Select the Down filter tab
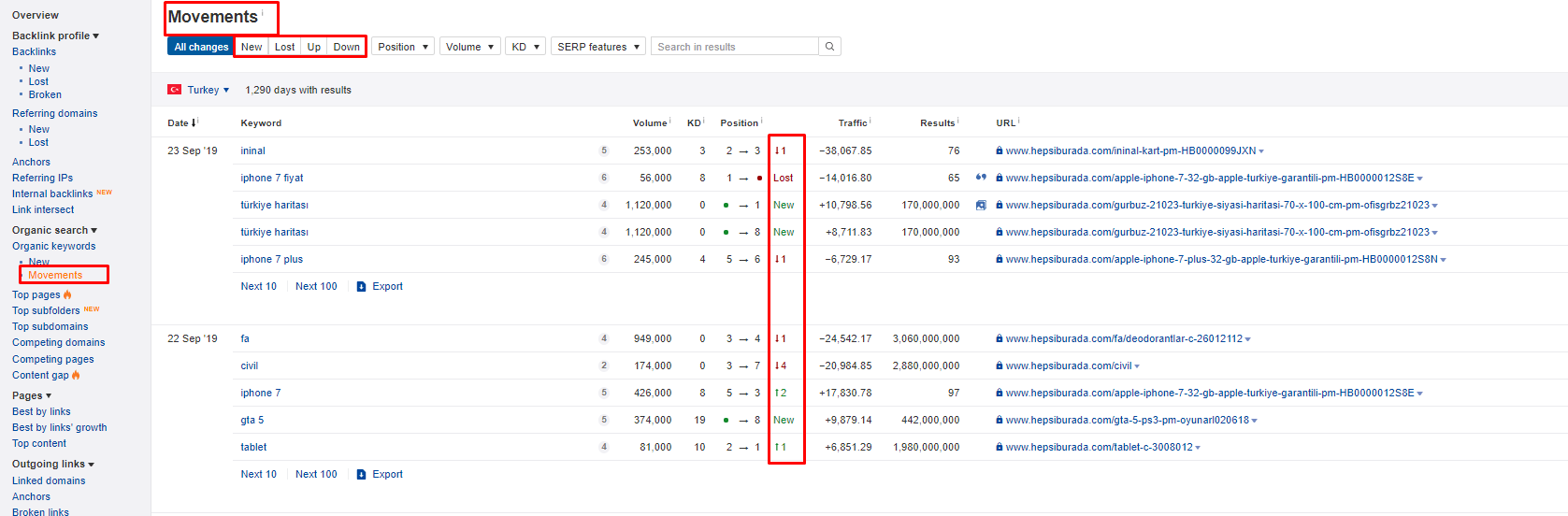Image resolution: width=1568 pixels, height=516 pixels. 346,47
